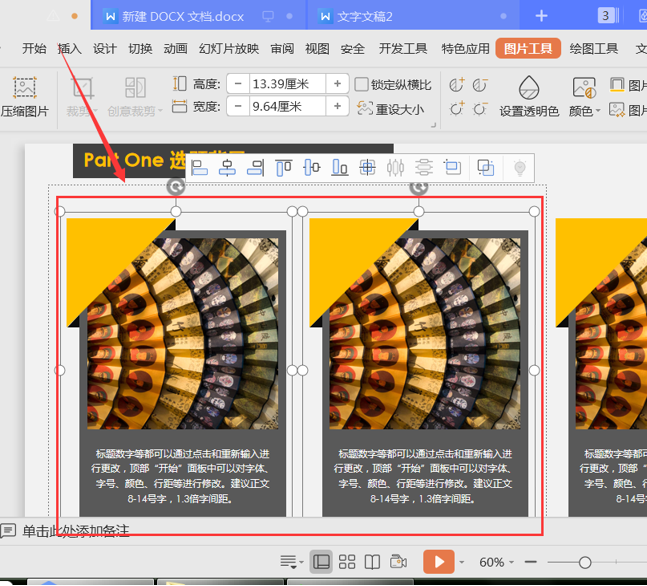Open the 审阅 (Review) ribbon tab
Viewport: 647px width, 586px height.
(x=282, y=48)
